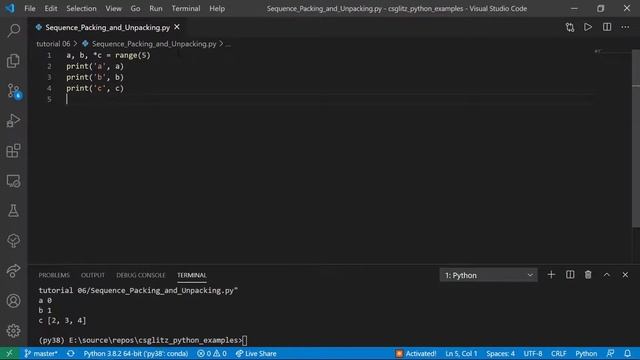The width and height of the screenshot is (640, 360).
Task: Open the Source Control view
Action: [13, 91]
